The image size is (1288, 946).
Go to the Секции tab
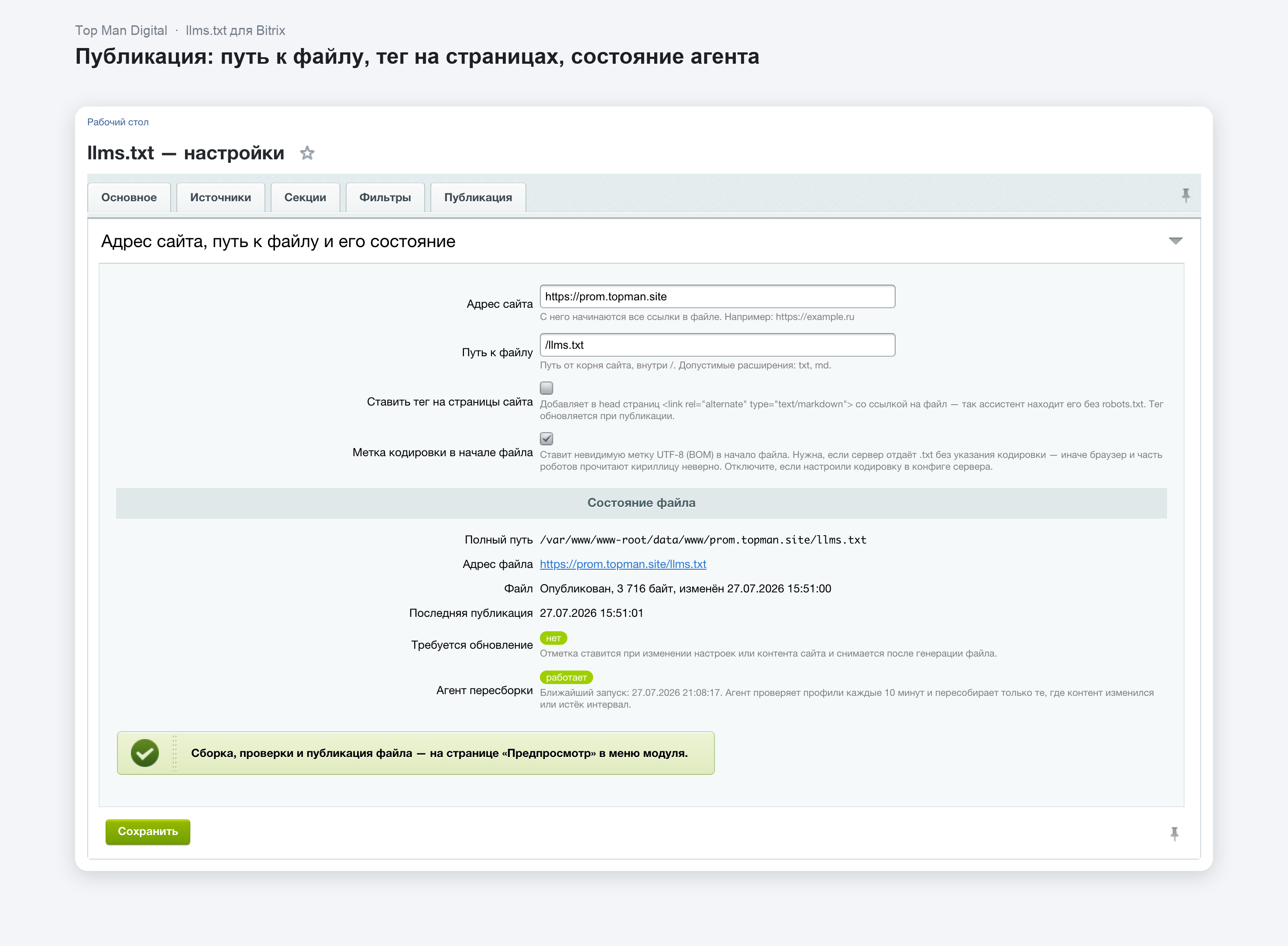pos(305,198)
